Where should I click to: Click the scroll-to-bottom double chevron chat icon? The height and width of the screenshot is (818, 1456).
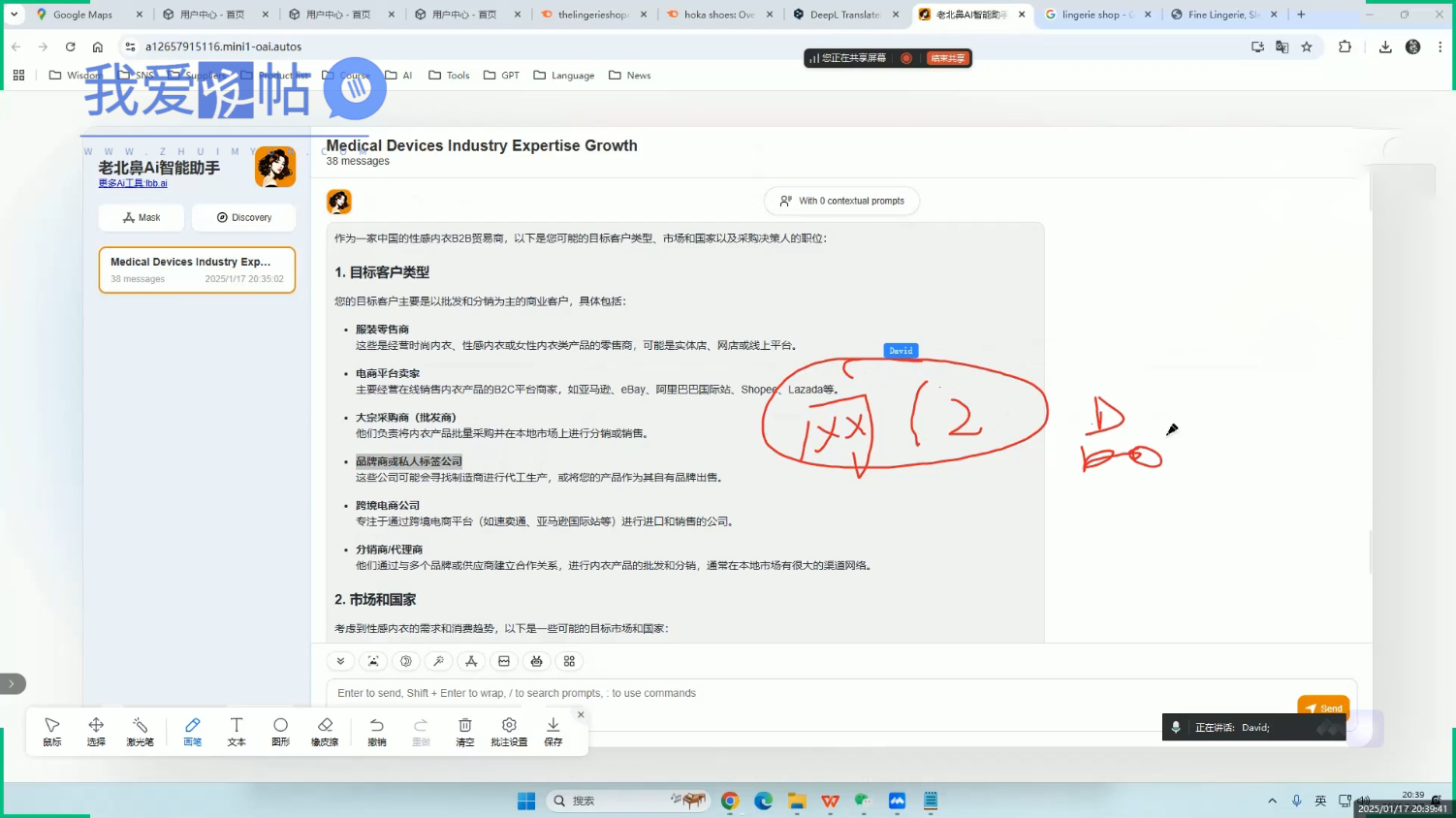coord(340,661)
